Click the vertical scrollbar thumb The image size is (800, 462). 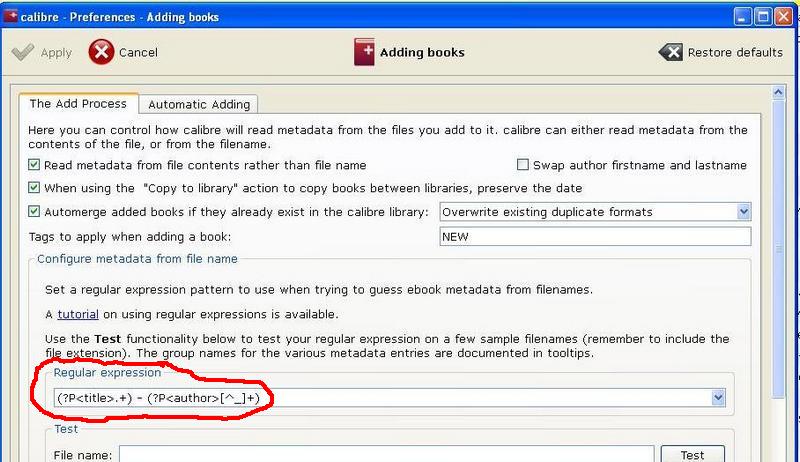(x=778, y=249)
